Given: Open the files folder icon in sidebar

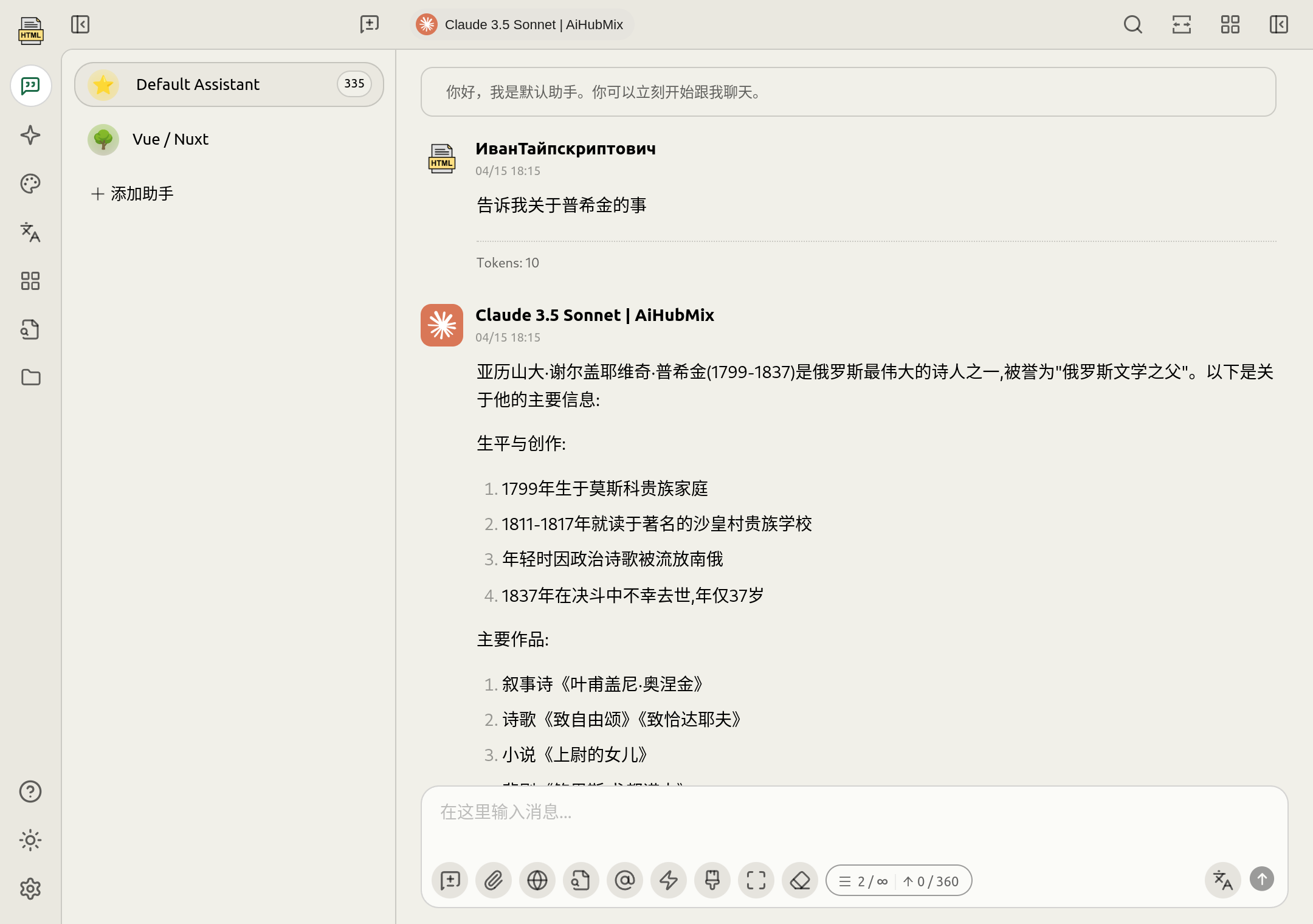Looking at the screenshot, I should (30, 378).
